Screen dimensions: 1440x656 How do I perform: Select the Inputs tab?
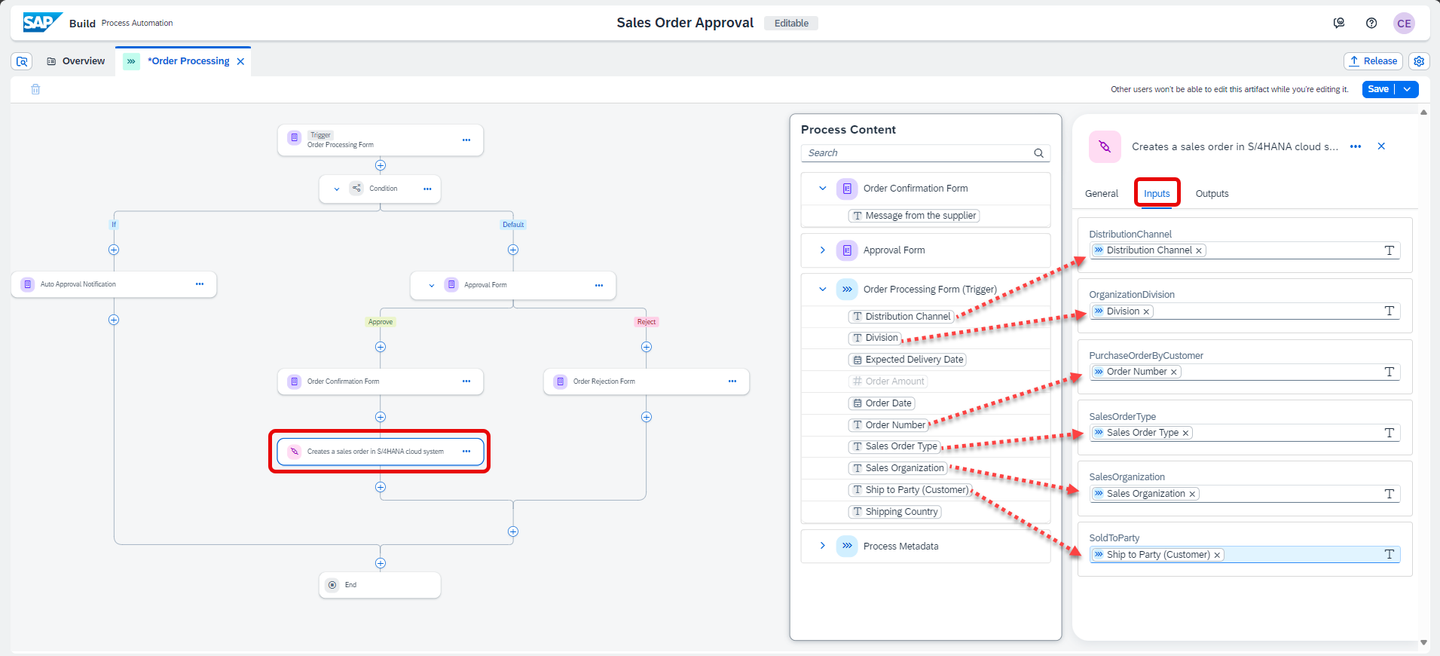pos(1157,193)
